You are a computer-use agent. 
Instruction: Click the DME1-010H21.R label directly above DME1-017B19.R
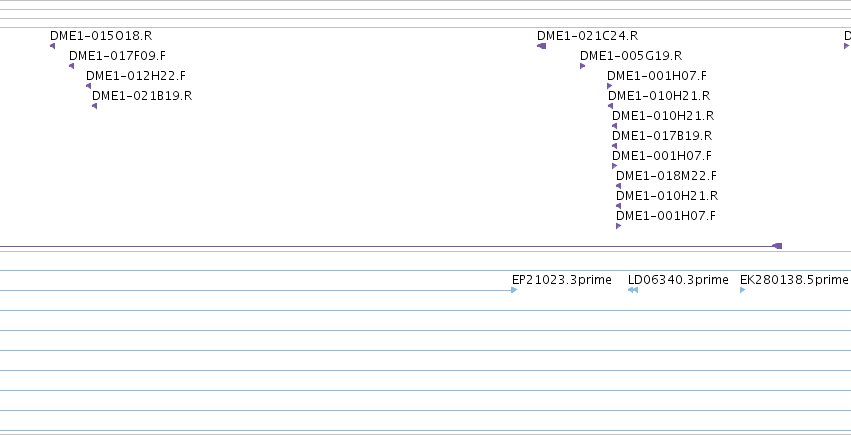pyautogui.click(x=663, y=116)
